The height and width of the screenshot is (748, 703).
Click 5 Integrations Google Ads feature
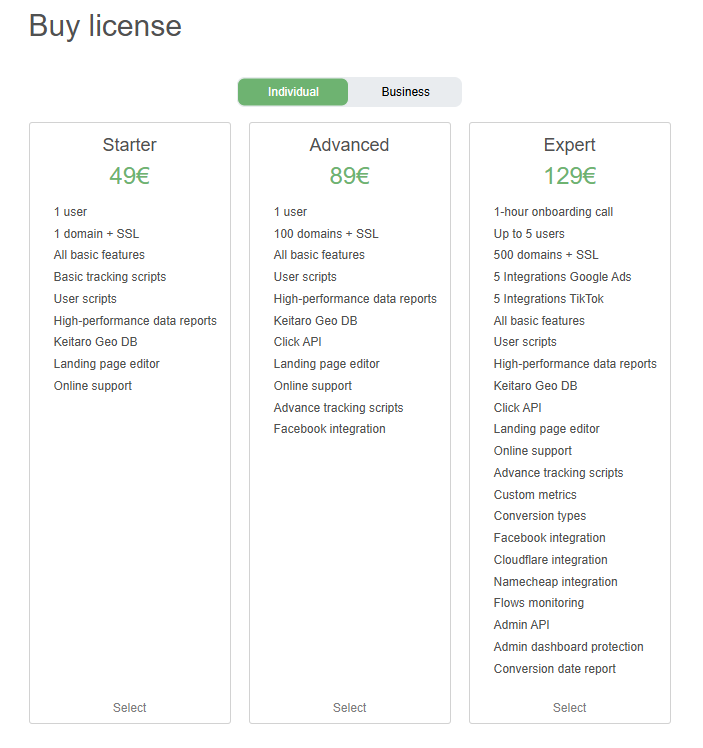click(562, 277)
